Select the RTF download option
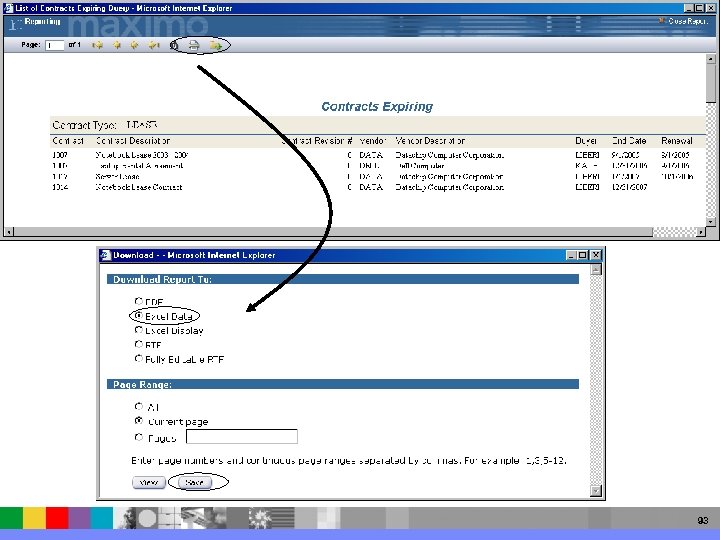This screenshot has height=540, width=720. (139, 344)
